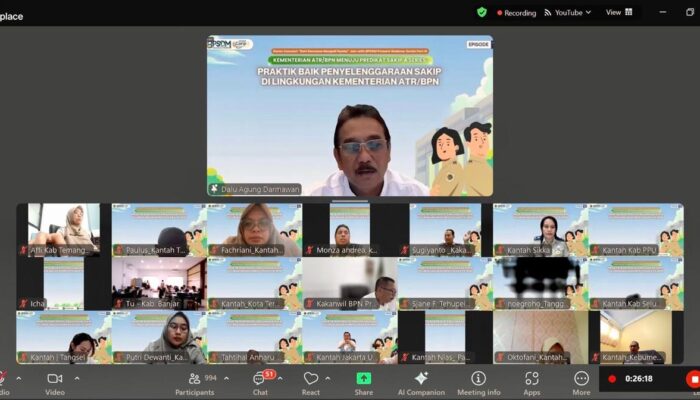Click muted mic icon on Icha tile
The image size is (700, 400).
tap(24, 304)
